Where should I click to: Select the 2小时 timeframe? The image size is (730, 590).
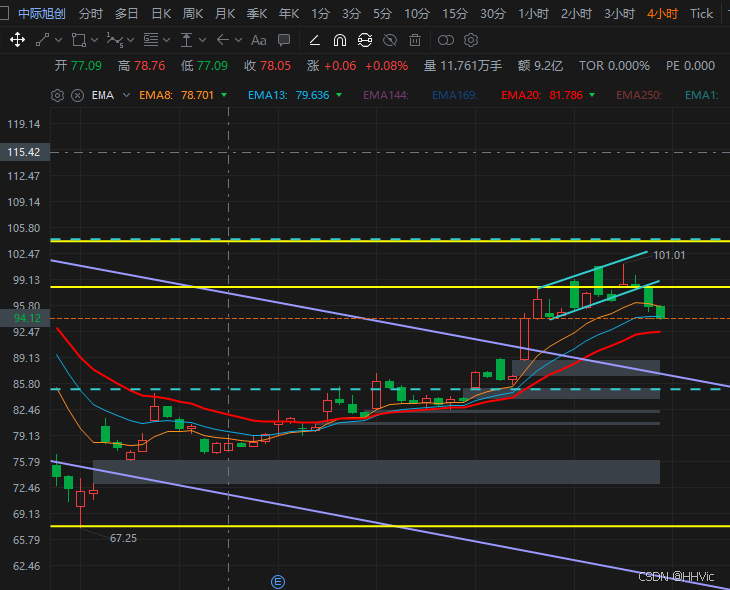pos(576,14)
